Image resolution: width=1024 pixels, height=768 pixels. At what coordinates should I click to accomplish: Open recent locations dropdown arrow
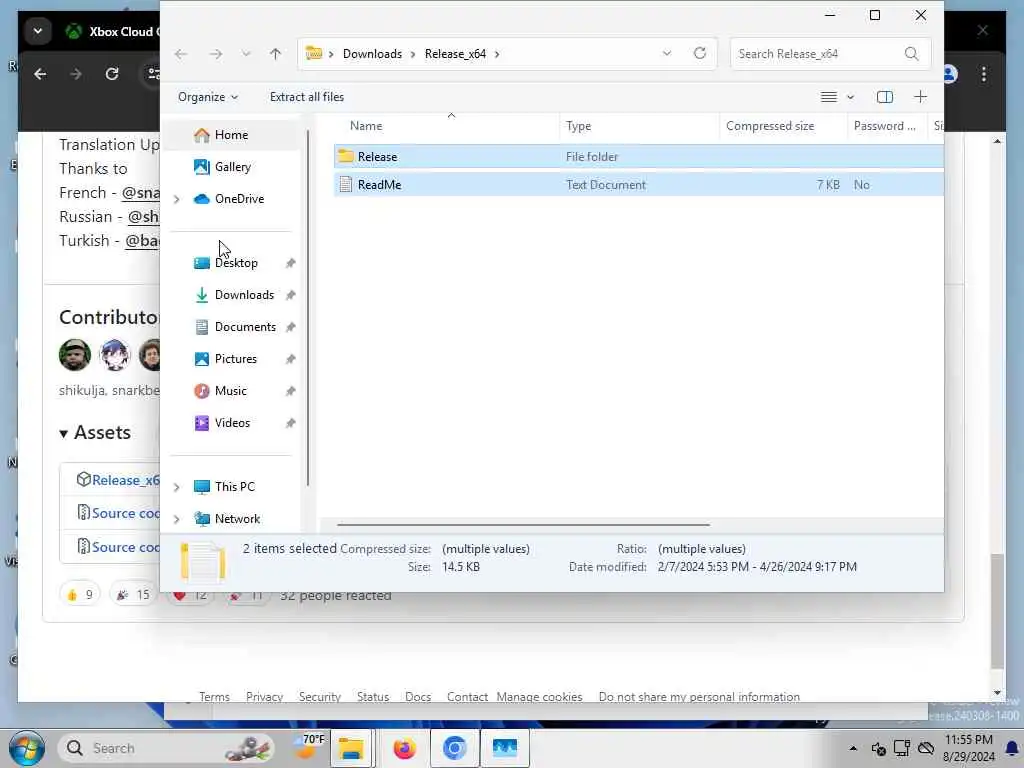246,54
